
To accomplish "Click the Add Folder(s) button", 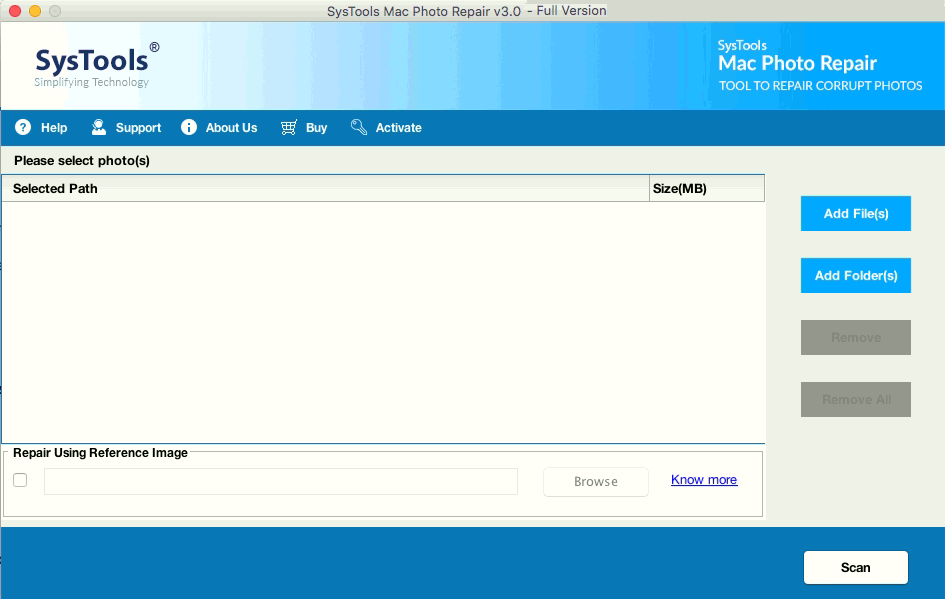I will (x=856, y=275).
